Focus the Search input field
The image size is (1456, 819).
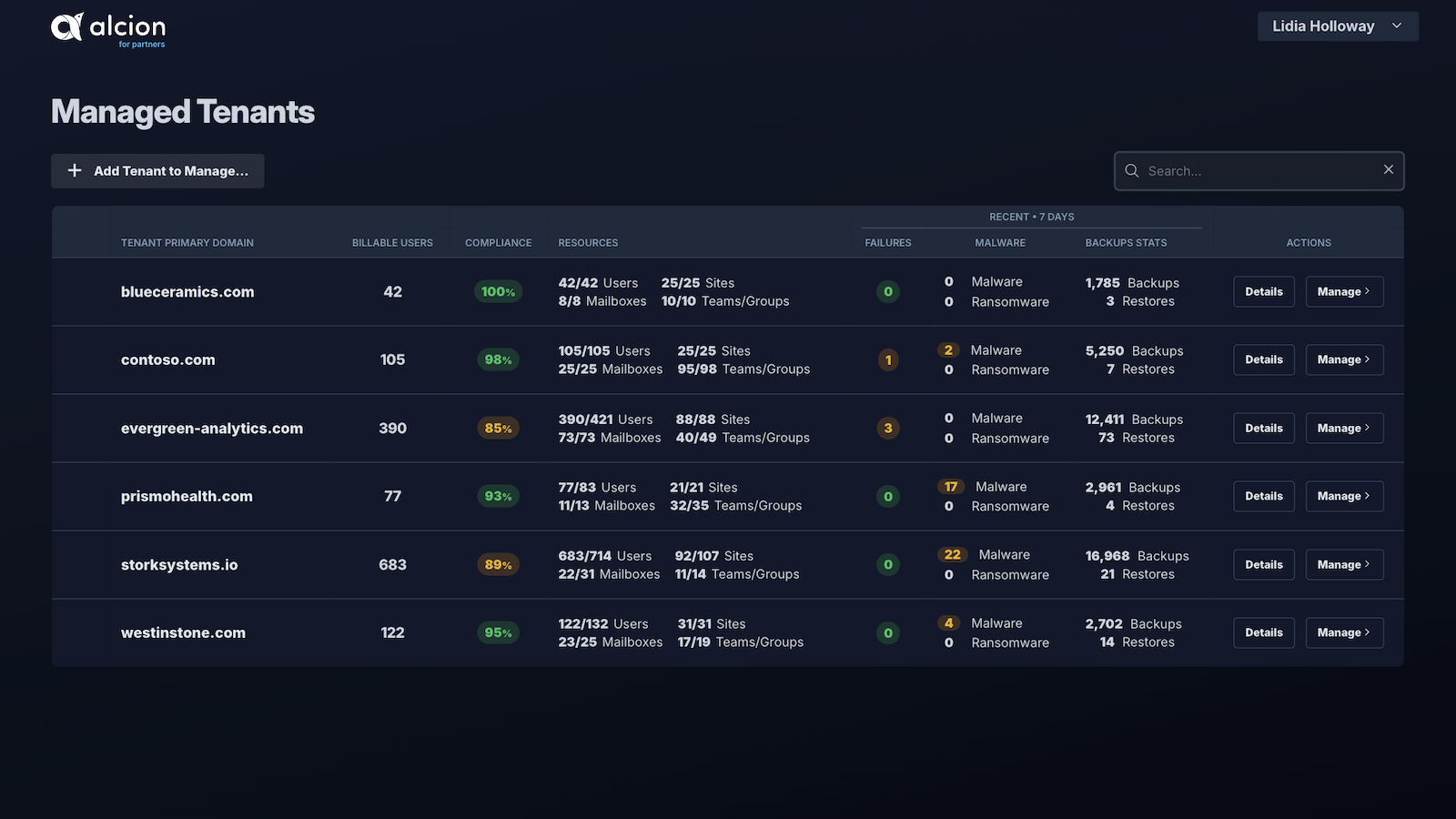[1259, 171]
